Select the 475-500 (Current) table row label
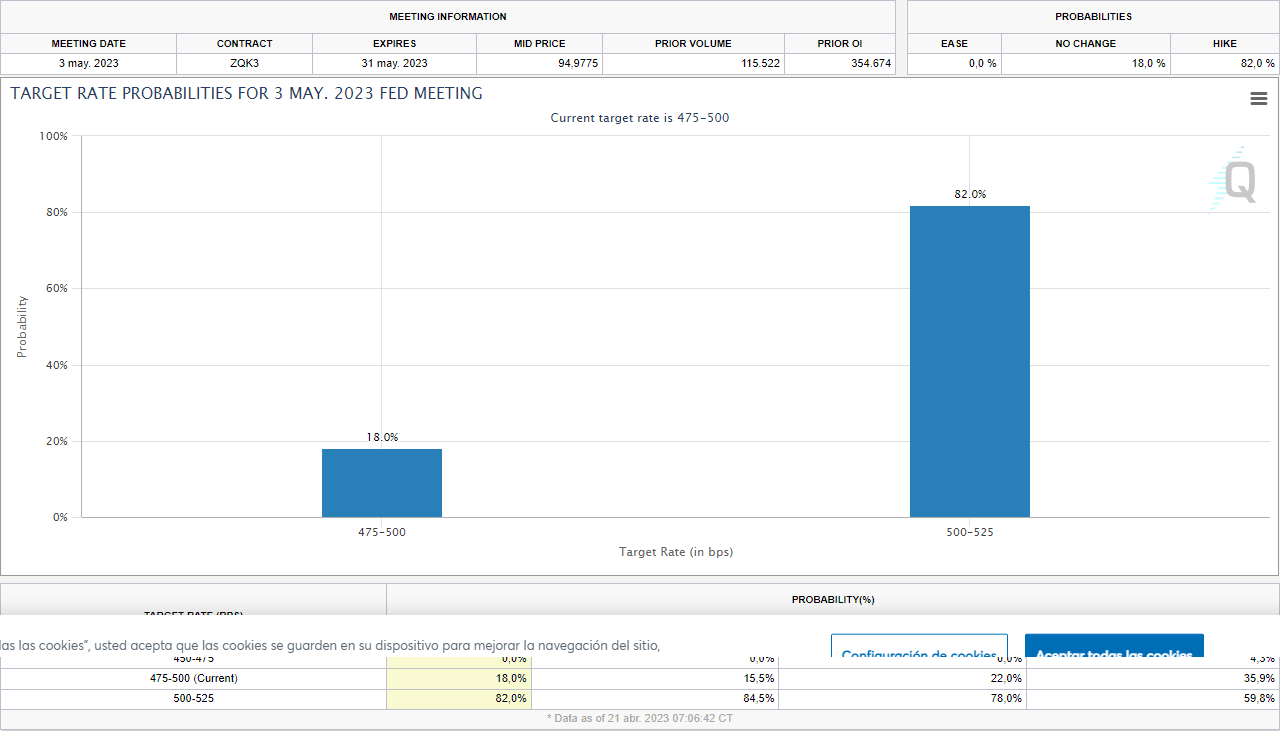The image size is (1280, 731). pos(193,678)
